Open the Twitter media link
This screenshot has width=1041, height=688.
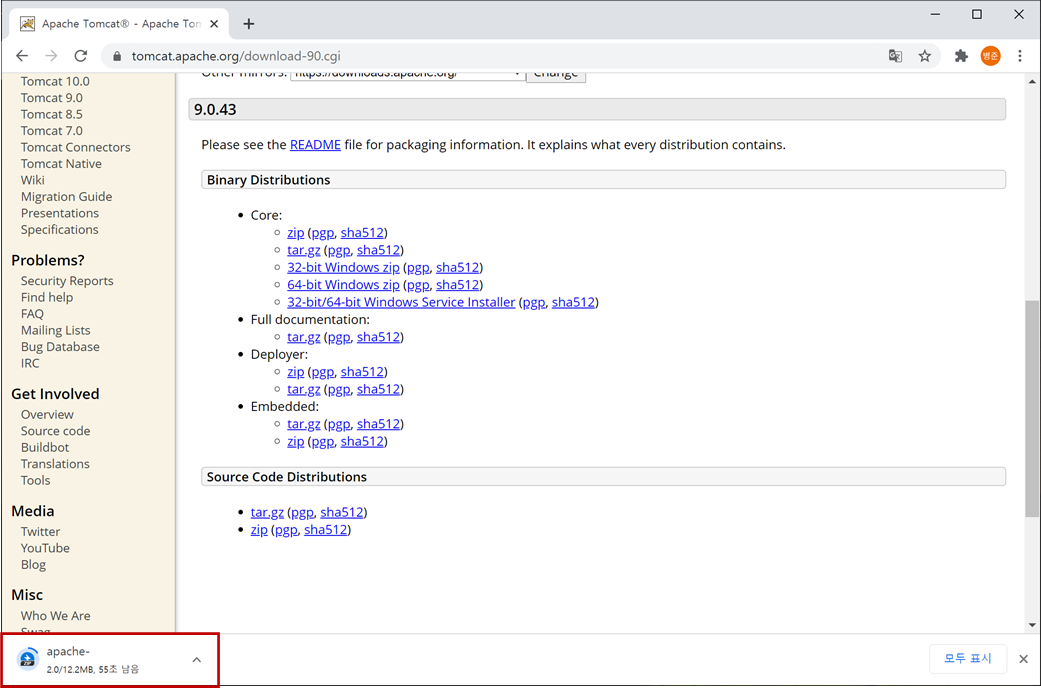click(x=40, y=531)
